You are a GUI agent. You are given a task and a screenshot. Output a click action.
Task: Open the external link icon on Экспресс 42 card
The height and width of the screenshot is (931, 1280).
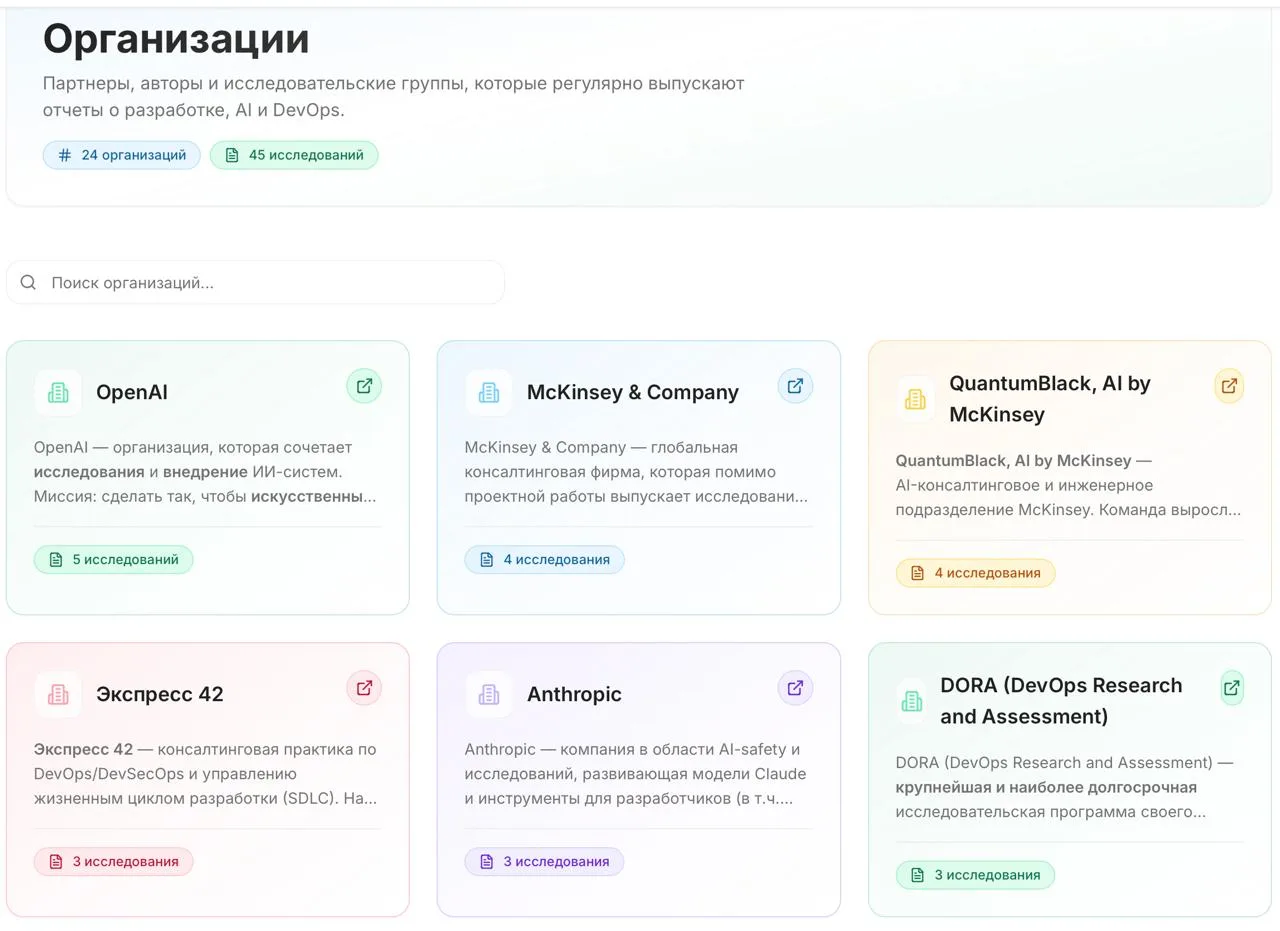point(364,688)
